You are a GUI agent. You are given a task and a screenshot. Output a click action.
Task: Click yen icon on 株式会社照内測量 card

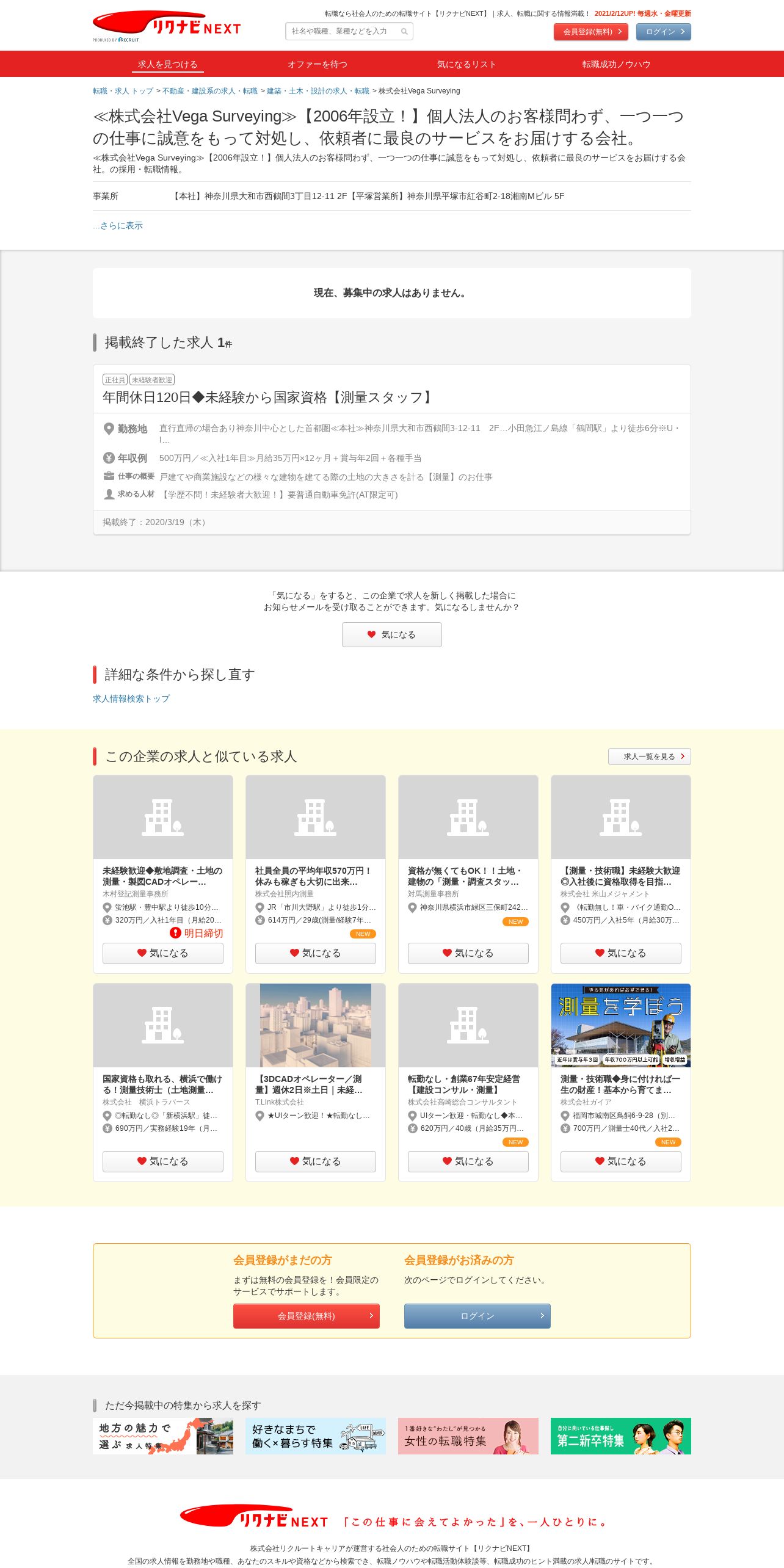click(x=260, y=920)
